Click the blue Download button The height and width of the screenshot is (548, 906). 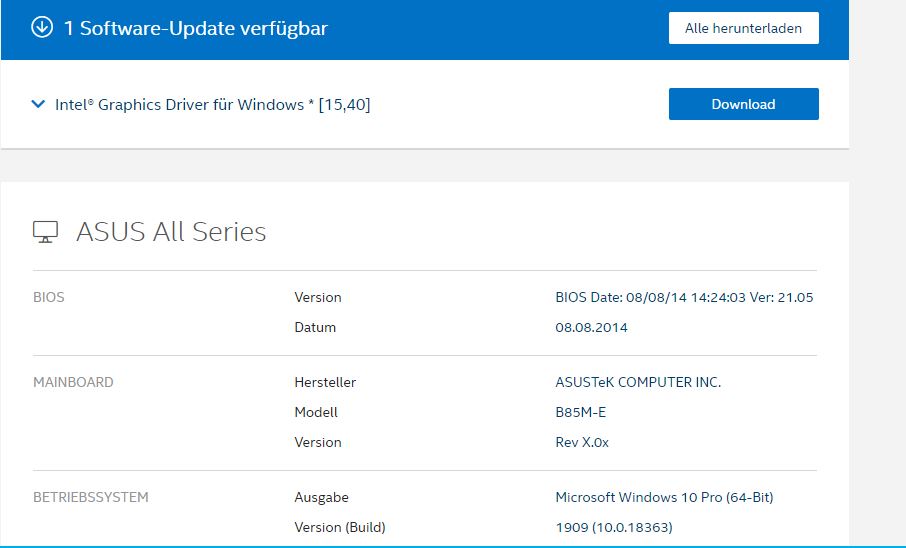tap(744, 104)
